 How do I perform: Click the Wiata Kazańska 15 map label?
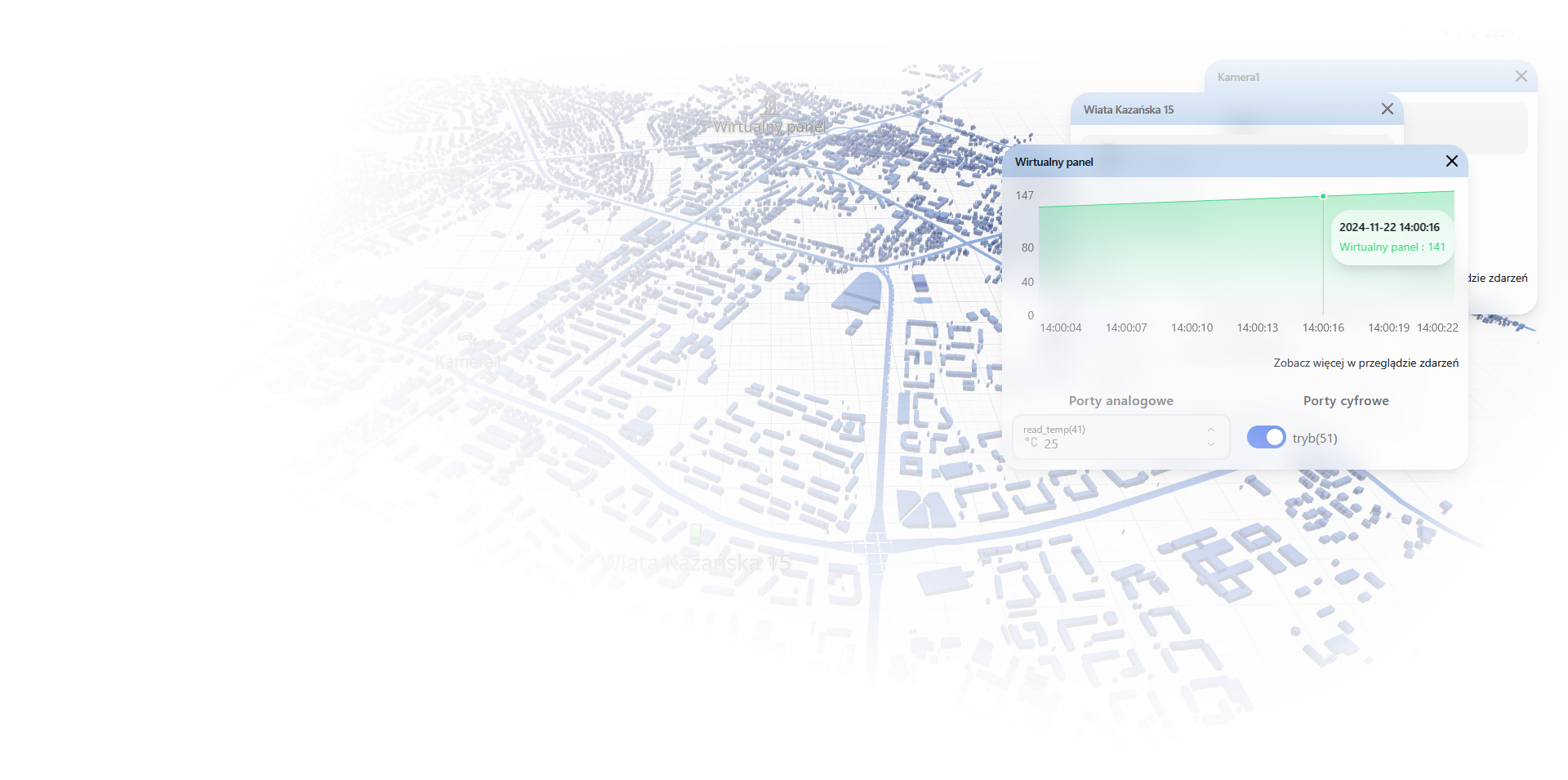(x=696, y=563)
